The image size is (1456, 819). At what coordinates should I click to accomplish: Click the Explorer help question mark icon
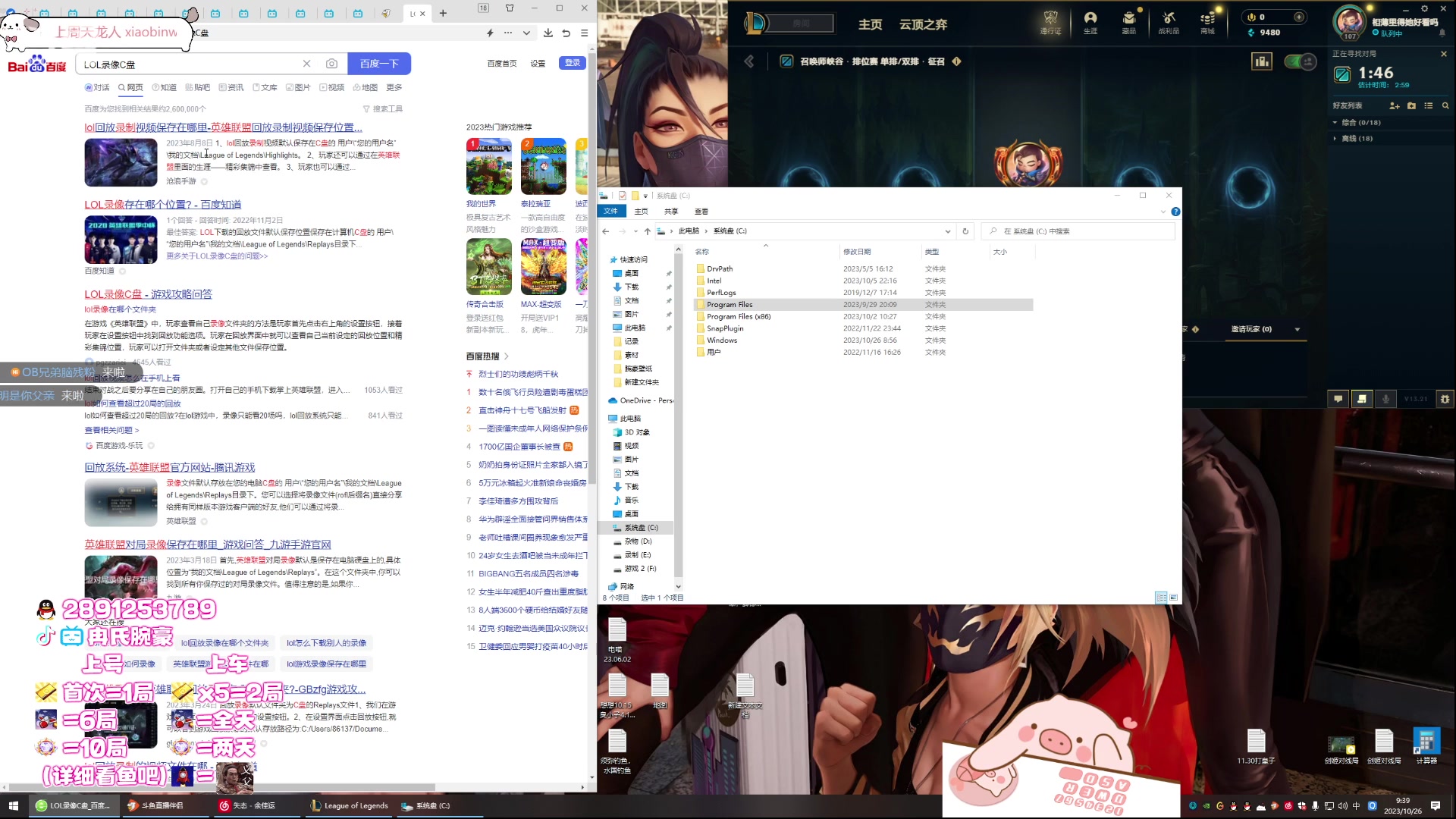click(x=1175, y=212)
